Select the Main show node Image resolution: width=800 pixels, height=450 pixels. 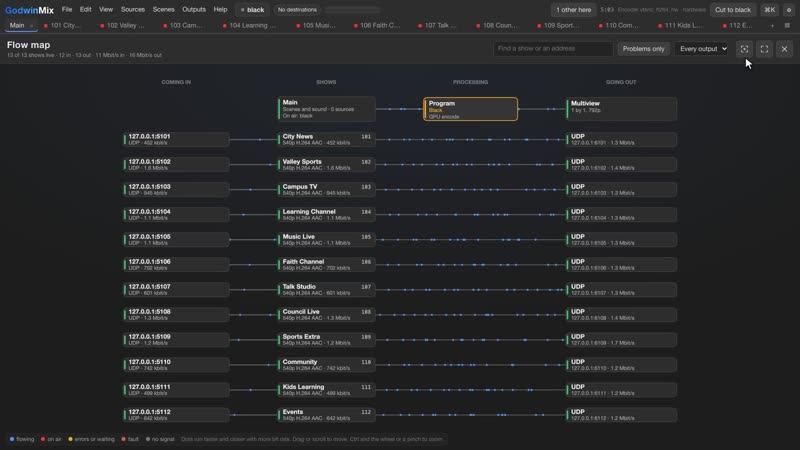(327, 109)
